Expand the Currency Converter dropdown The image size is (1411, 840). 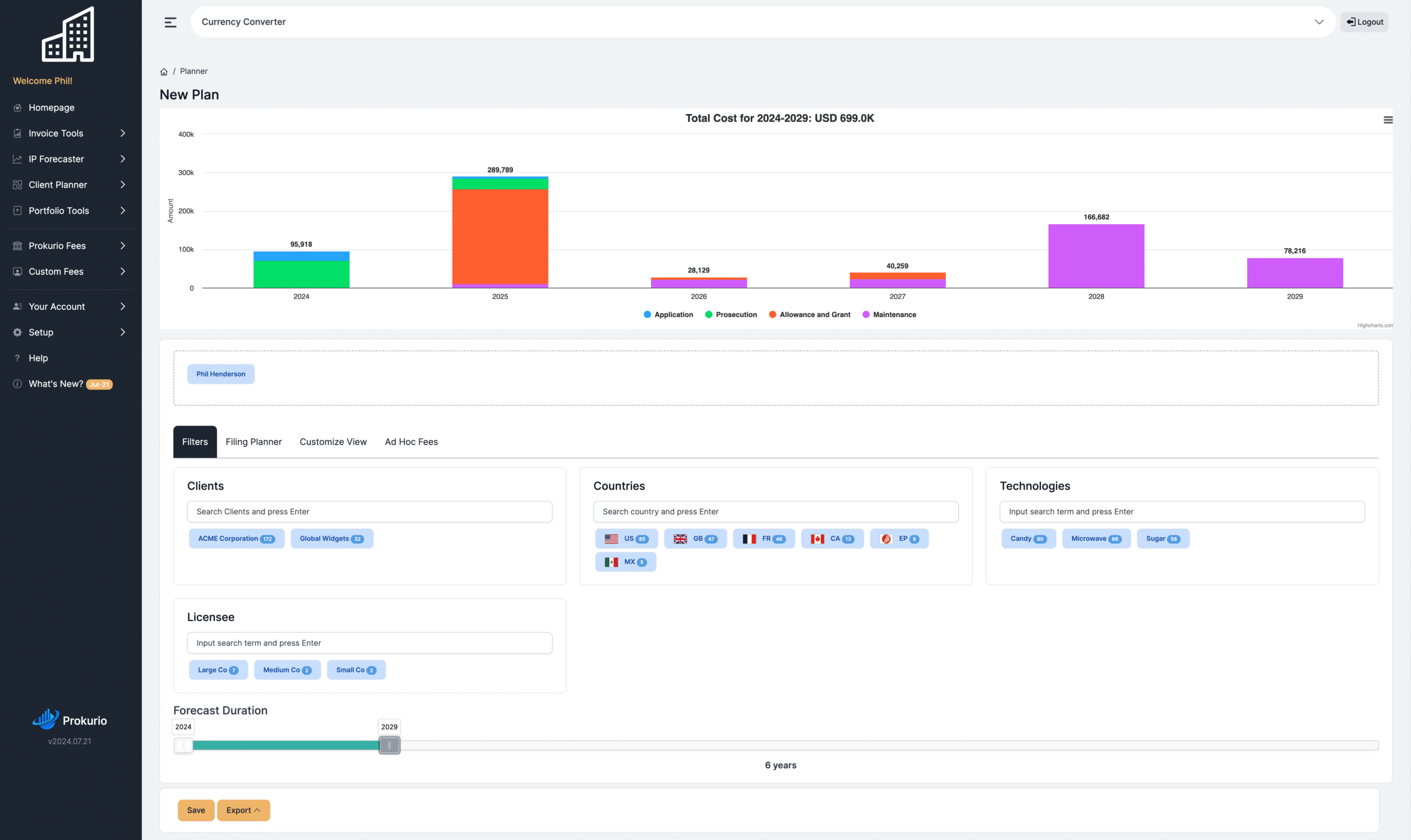click(x=1319, y=22)
